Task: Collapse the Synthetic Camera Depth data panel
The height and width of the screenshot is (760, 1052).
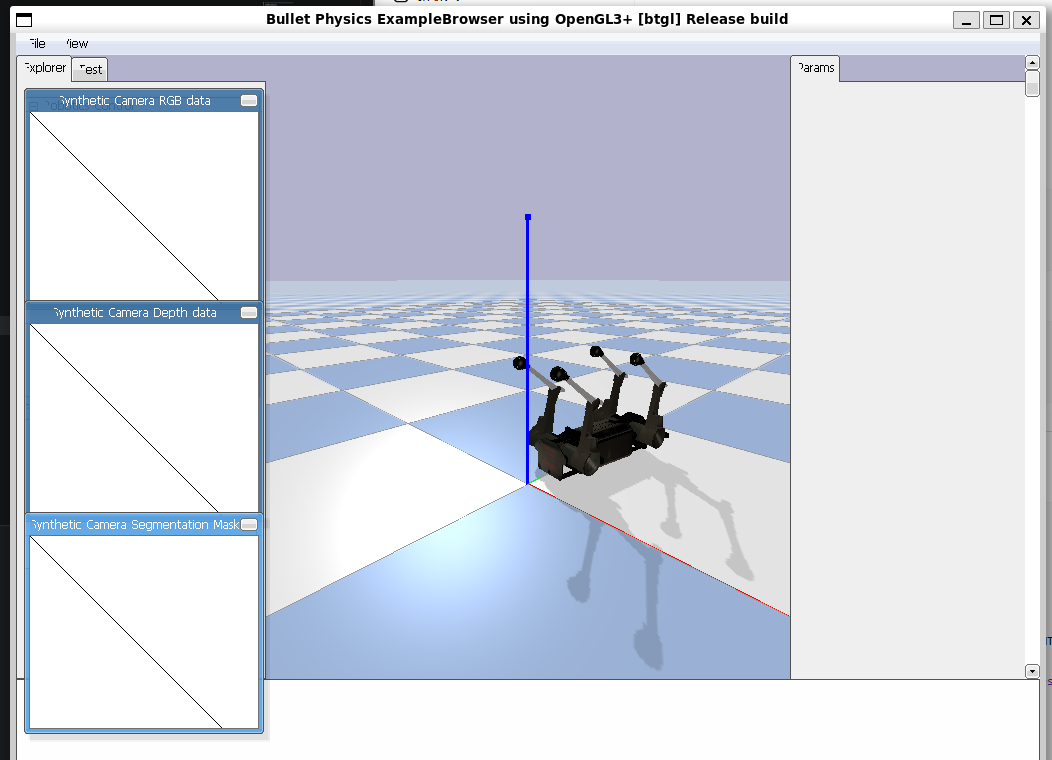Action: point(249,313)
